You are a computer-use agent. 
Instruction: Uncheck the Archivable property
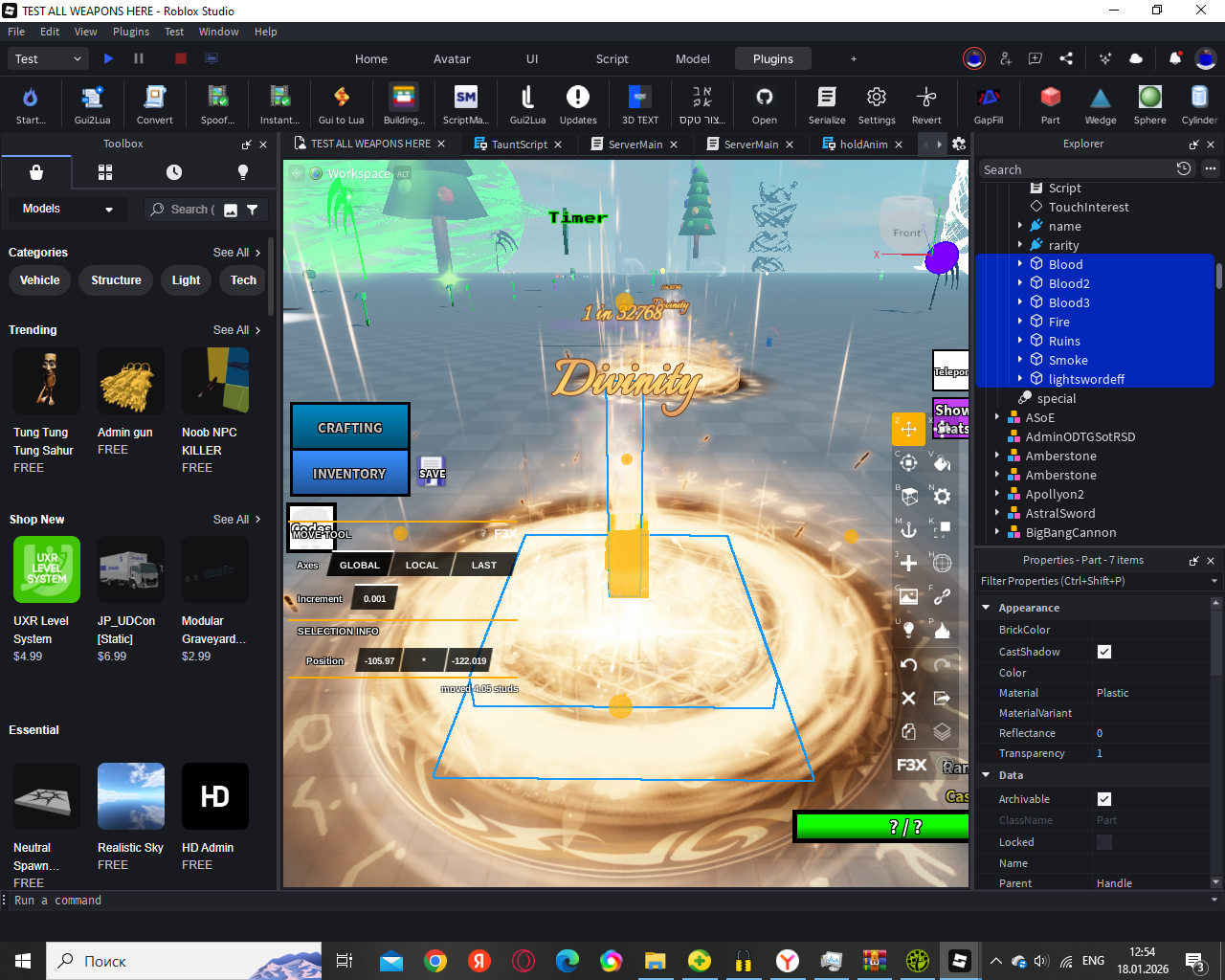coord(1104,799)
